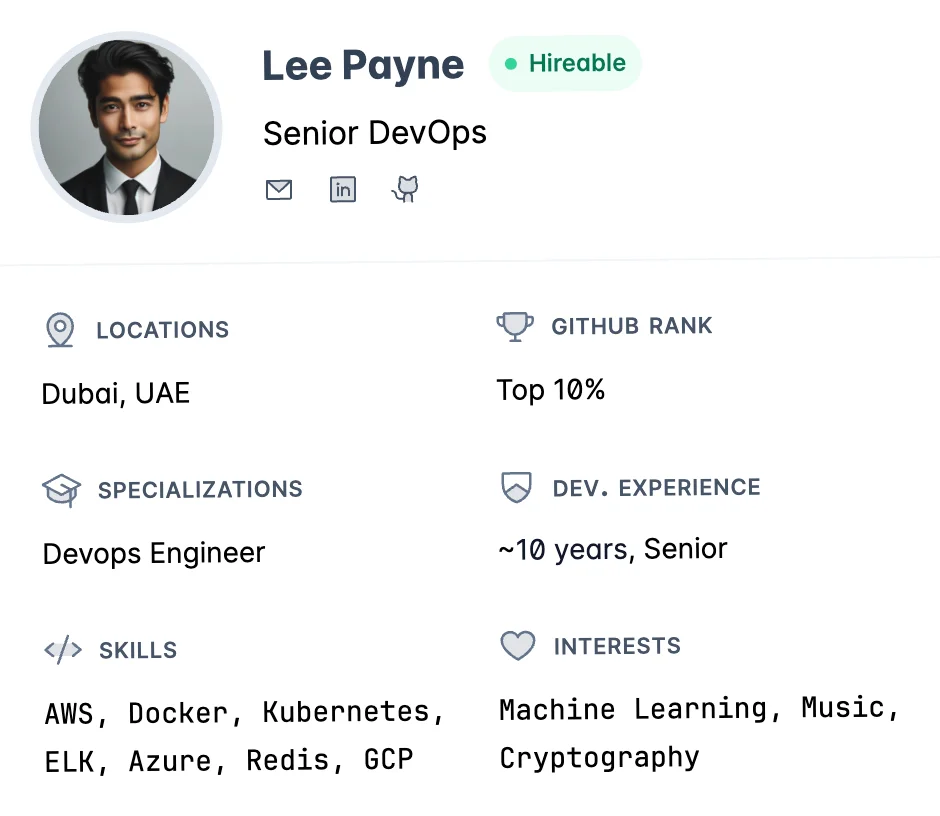Click the Skills code brackets icon
940x816 pixels.
pos(62,650)
